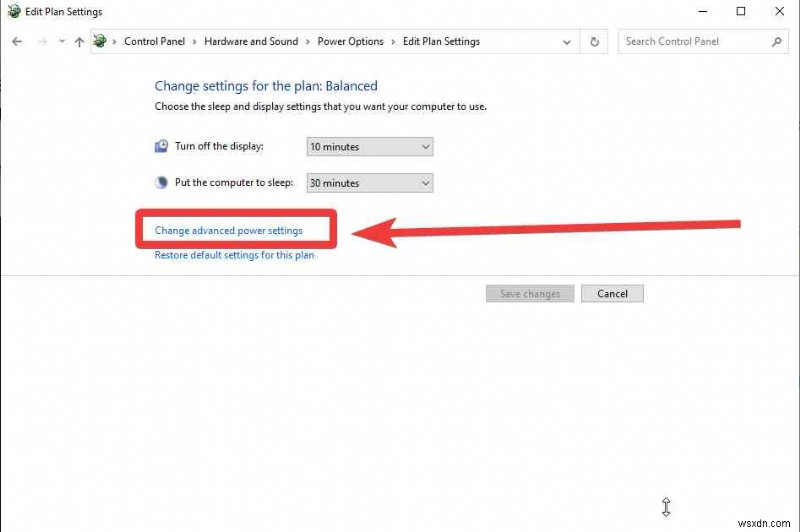This screenshot has height=532, width=800.
Task: Click the Control Panel breadcrumb
Action: pyautogui.click(x=155, y=41)
